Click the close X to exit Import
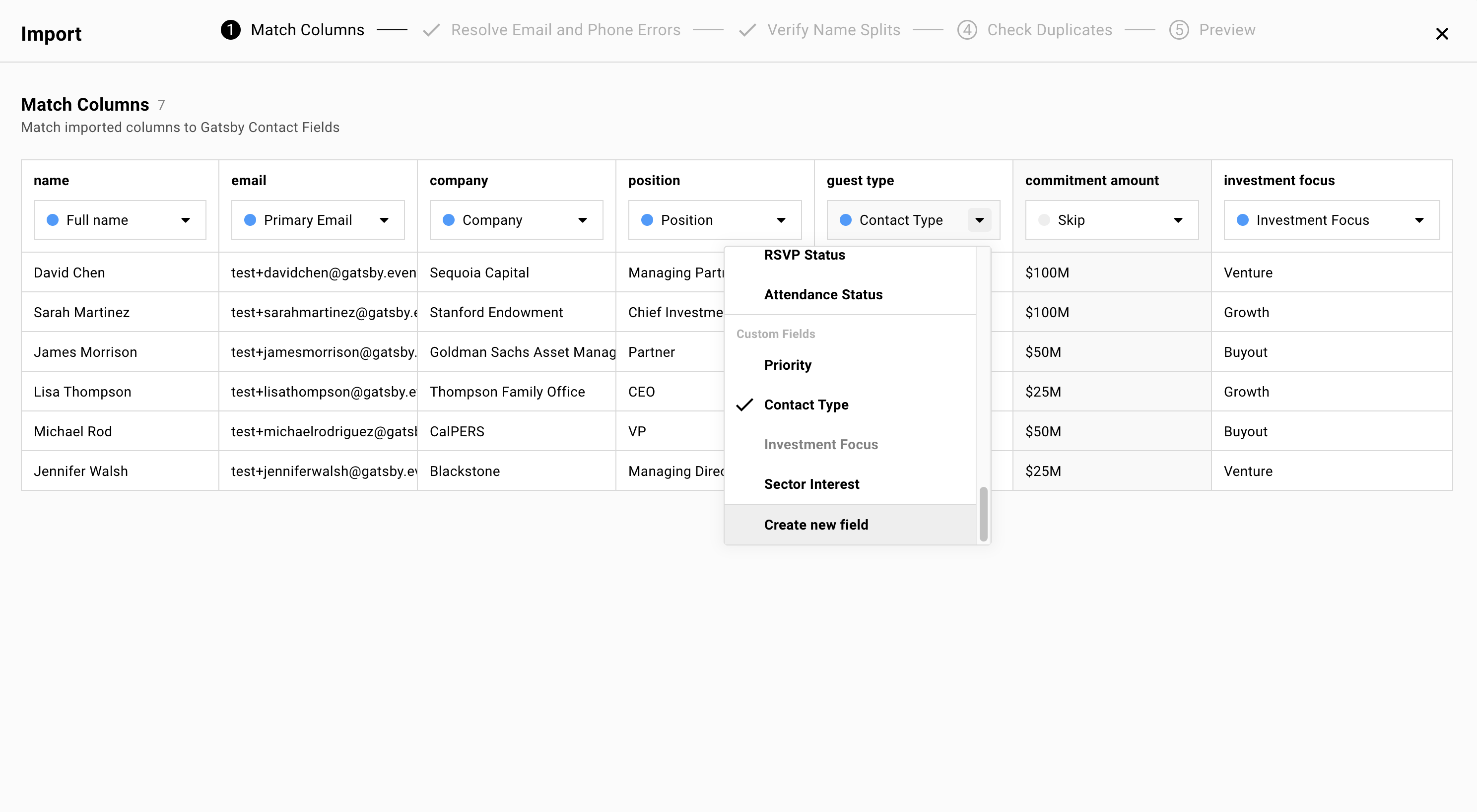This screenshot has width=1477, height=812. tap(1442, 33)
